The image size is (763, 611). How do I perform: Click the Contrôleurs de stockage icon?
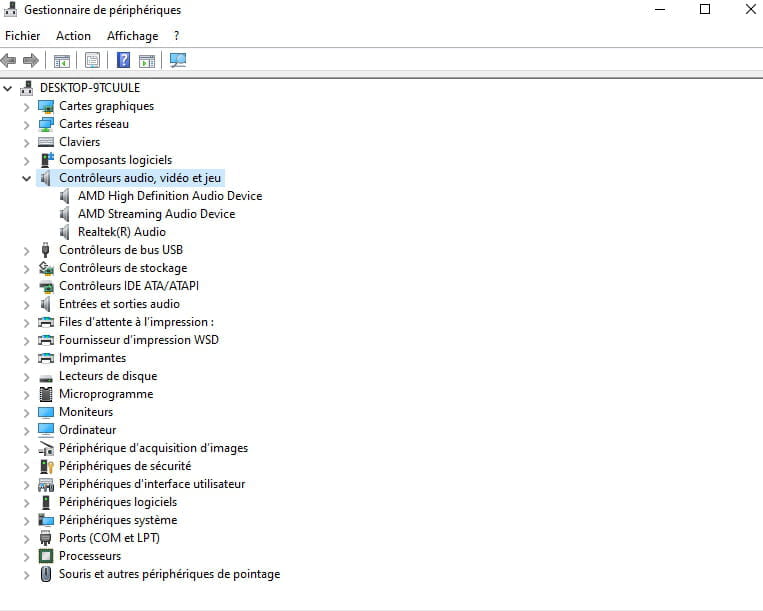[x=46, y=268]
